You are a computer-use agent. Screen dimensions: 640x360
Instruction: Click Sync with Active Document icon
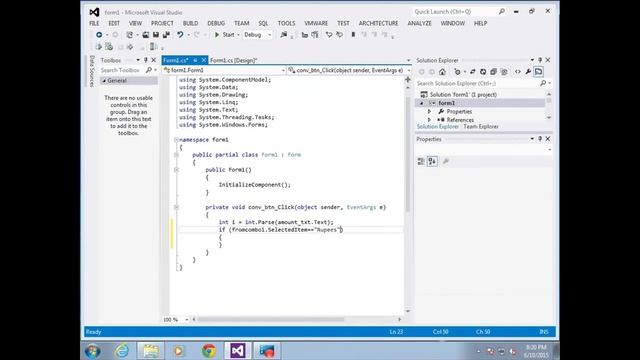pyautogui.click(x=473, y=72)
